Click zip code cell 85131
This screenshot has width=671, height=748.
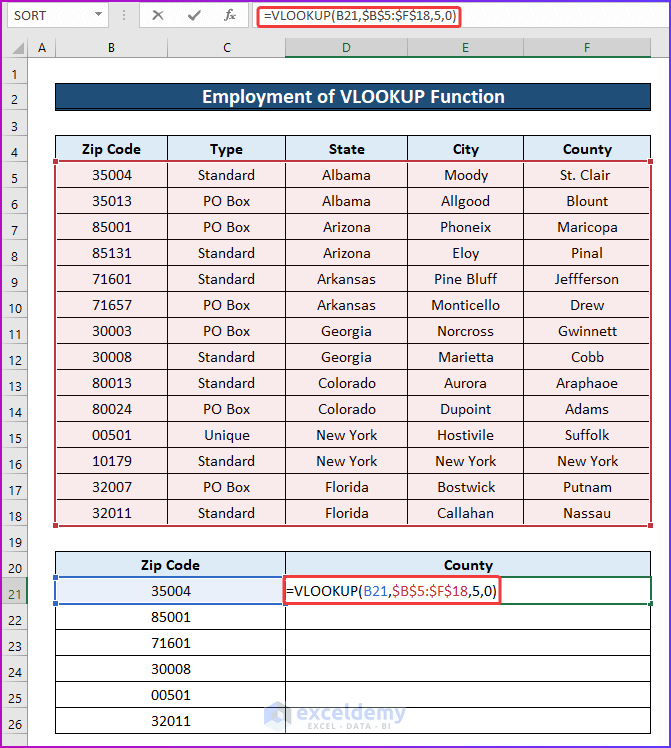pyautogui.click(x=112, y=253)
